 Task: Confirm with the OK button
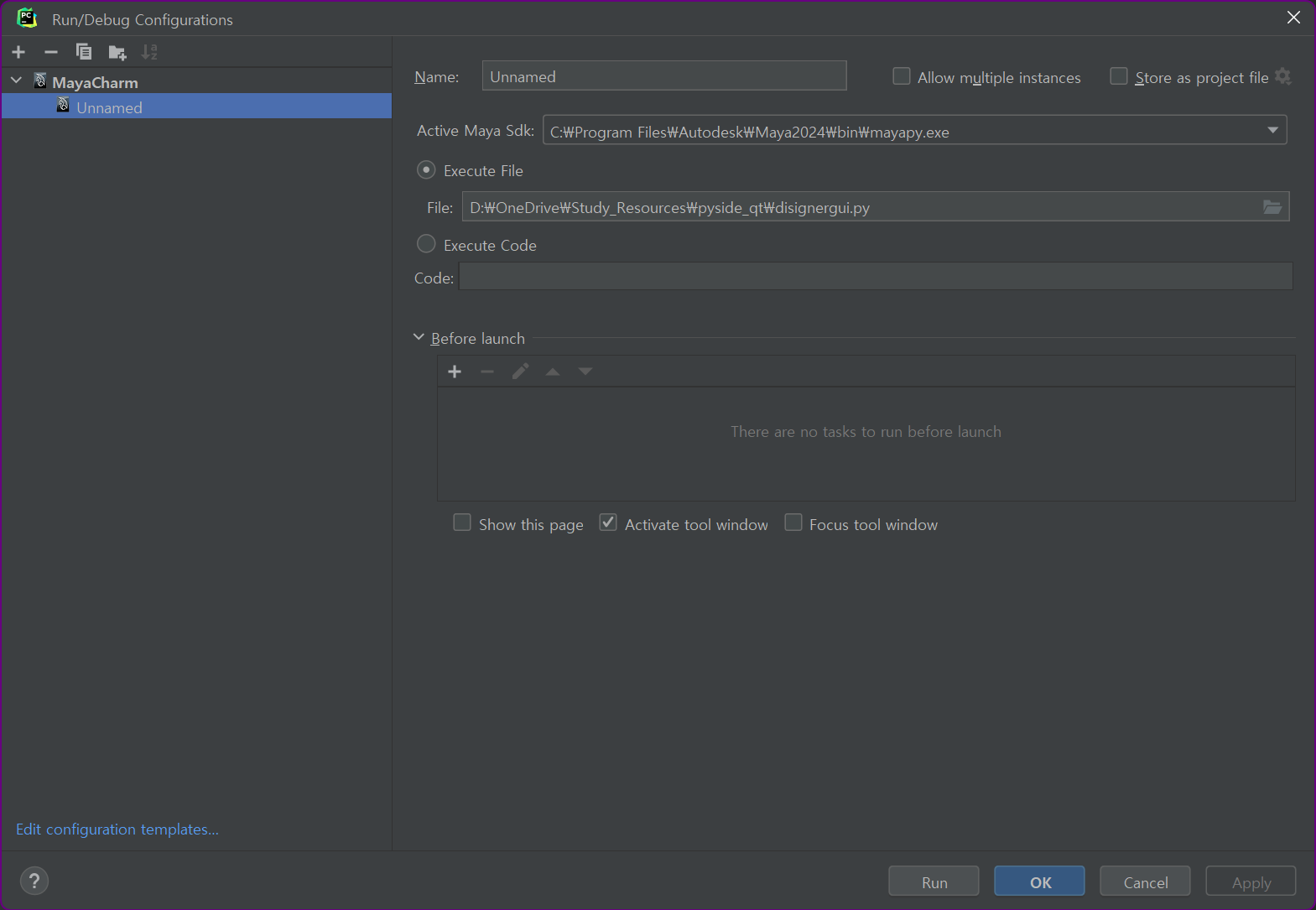pos(1039,881)
